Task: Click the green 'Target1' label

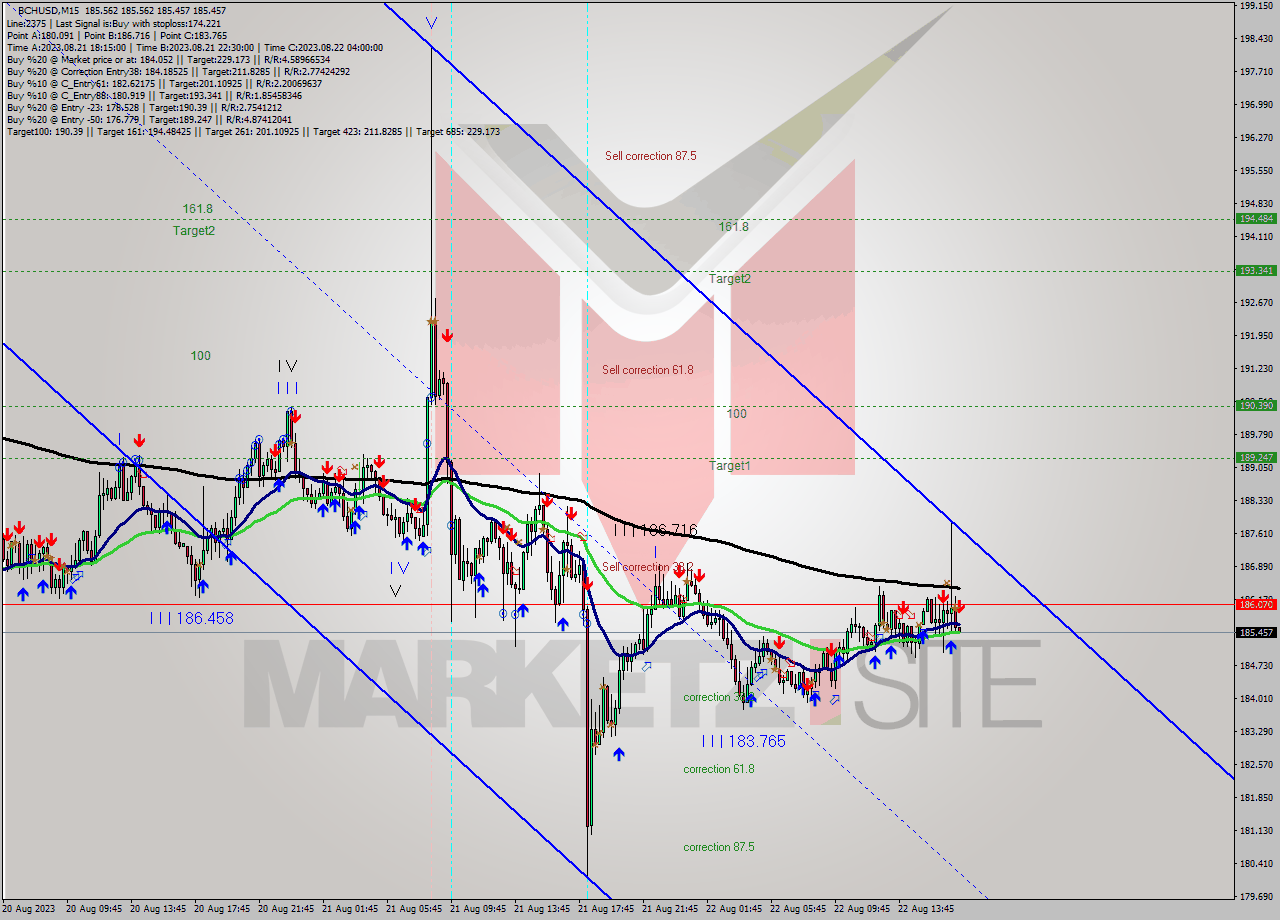Action: coord(729,466)
